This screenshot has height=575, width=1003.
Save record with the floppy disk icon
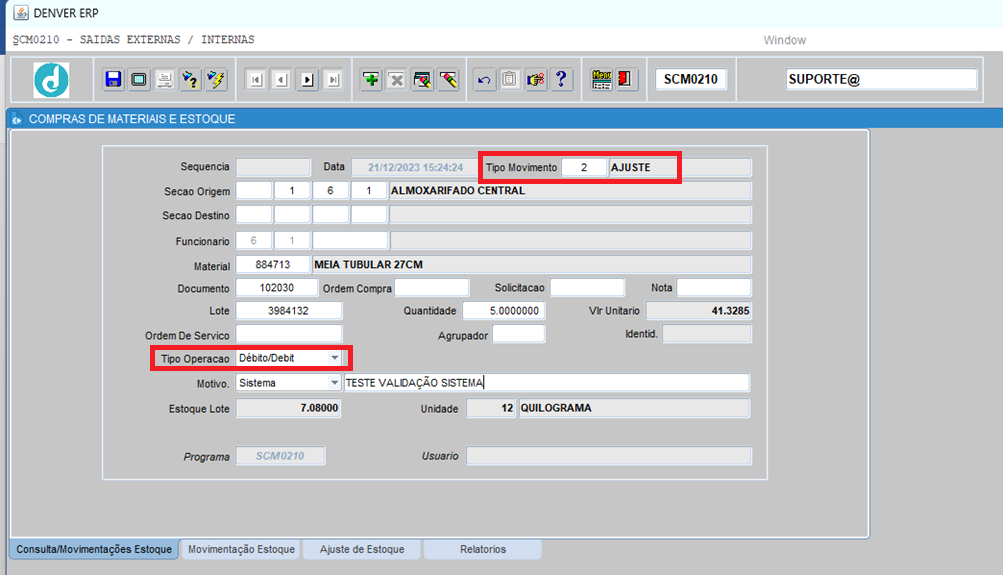[113, 79]
